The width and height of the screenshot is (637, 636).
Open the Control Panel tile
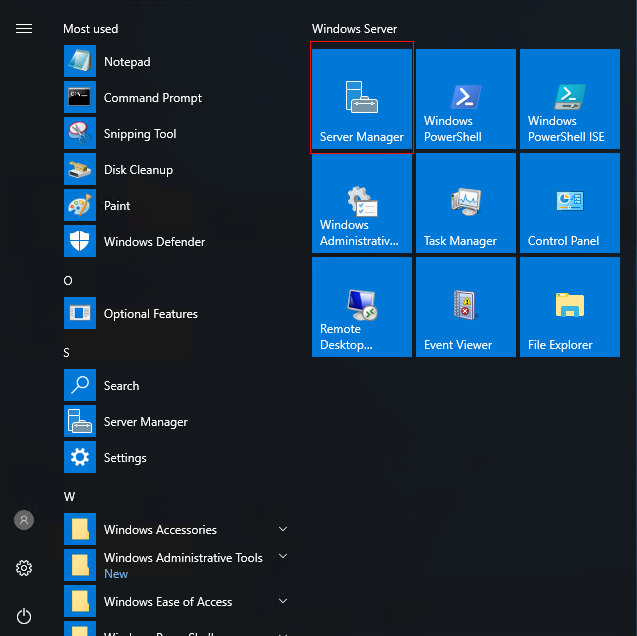[x=570, y=203]
